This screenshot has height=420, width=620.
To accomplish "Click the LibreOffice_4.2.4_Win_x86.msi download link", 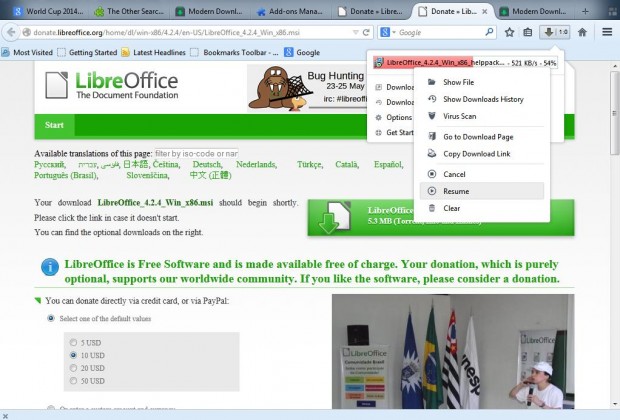I will 155,202.
